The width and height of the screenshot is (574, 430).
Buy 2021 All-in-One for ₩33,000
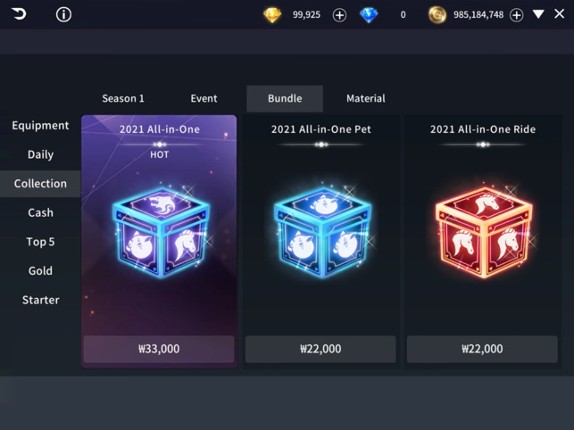159,349
